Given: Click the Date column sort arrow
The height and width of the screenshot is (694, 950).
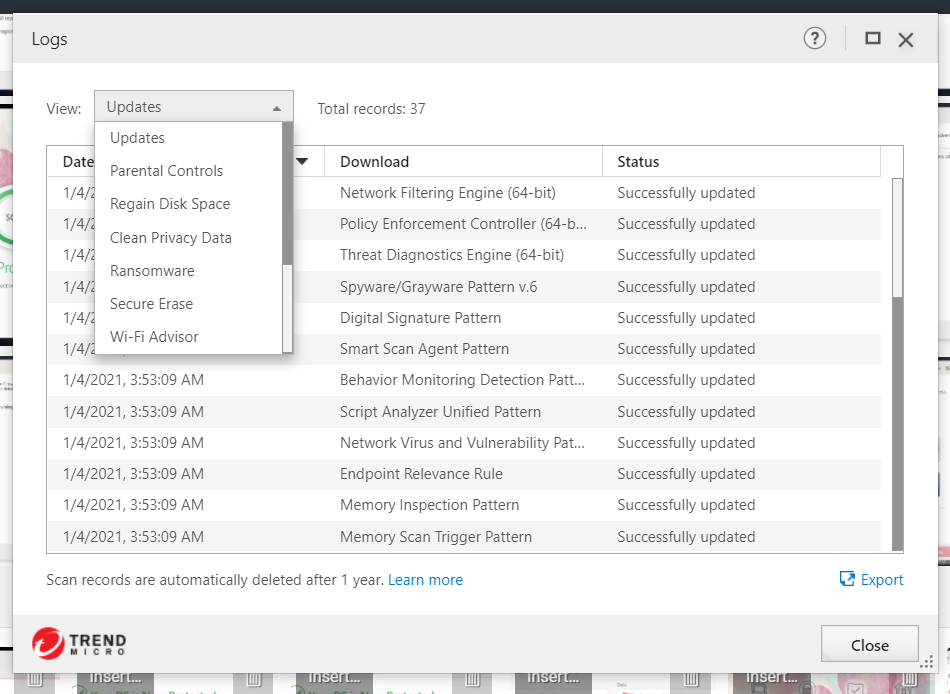Looking at the screenshot, I should [x=303, y=161].
